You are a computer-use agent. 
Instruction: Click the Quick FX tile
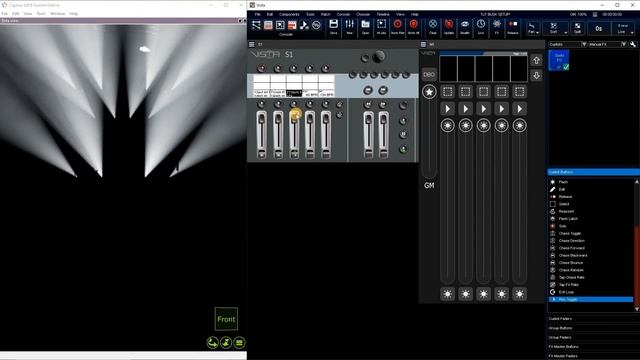[x=559, y=60]
